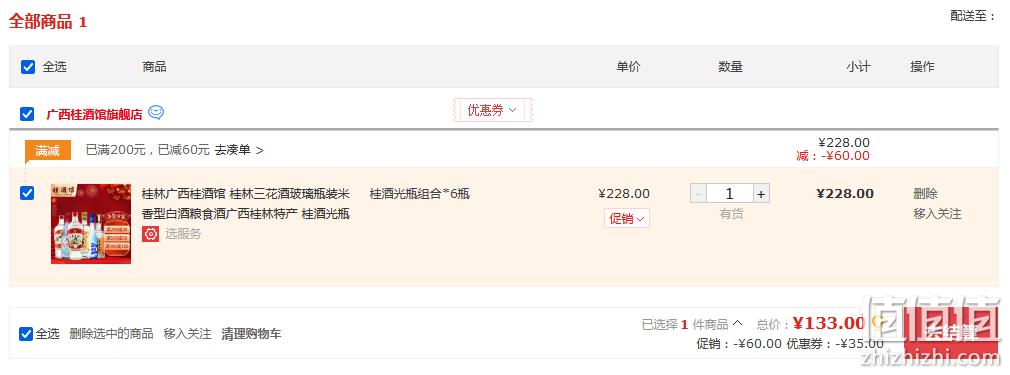This screenshot has width=1010, height=375.
Task: Decrease quantity with the minus button
Action: (x=698, y=194)
